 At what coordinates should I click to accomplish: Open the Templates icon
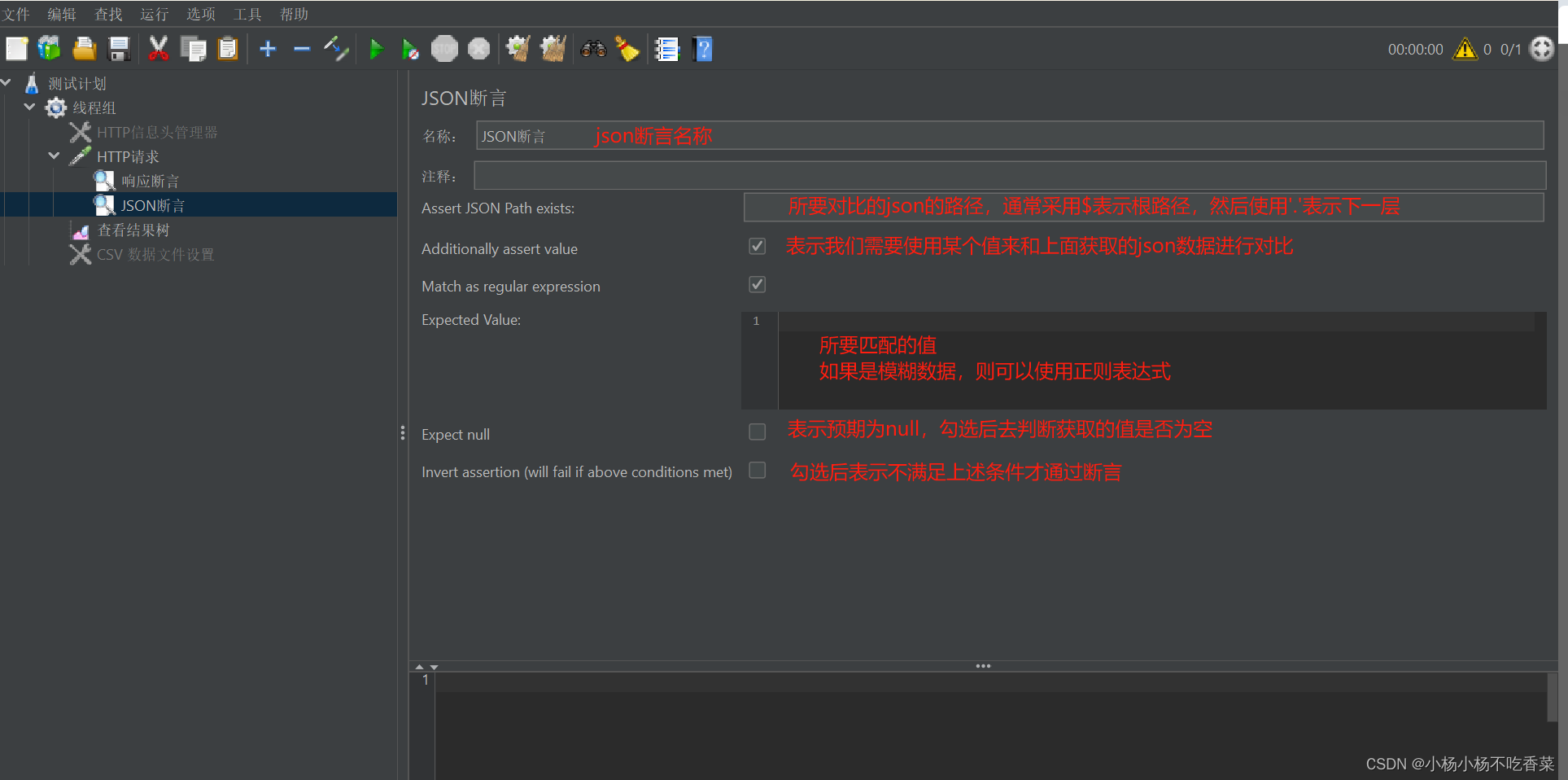[x=50, y=49]
